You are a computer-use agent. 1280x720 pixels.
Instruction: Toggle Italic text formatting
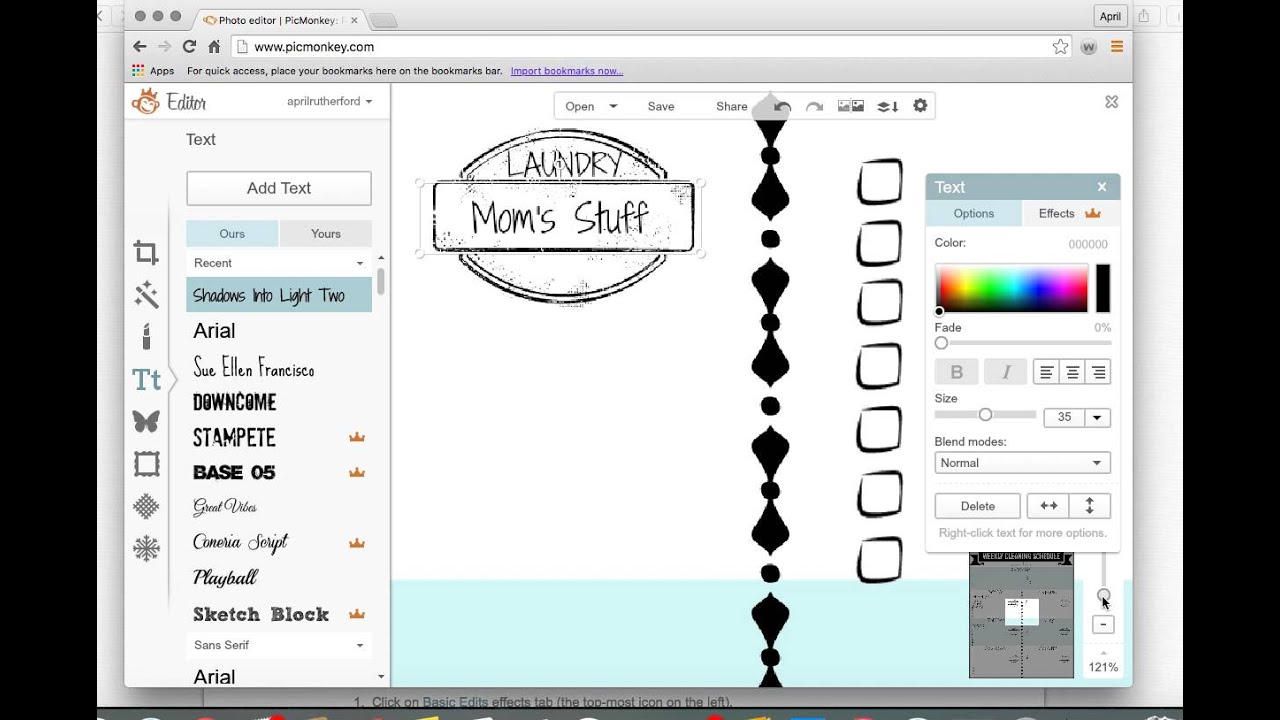(x=1006, y=372)
